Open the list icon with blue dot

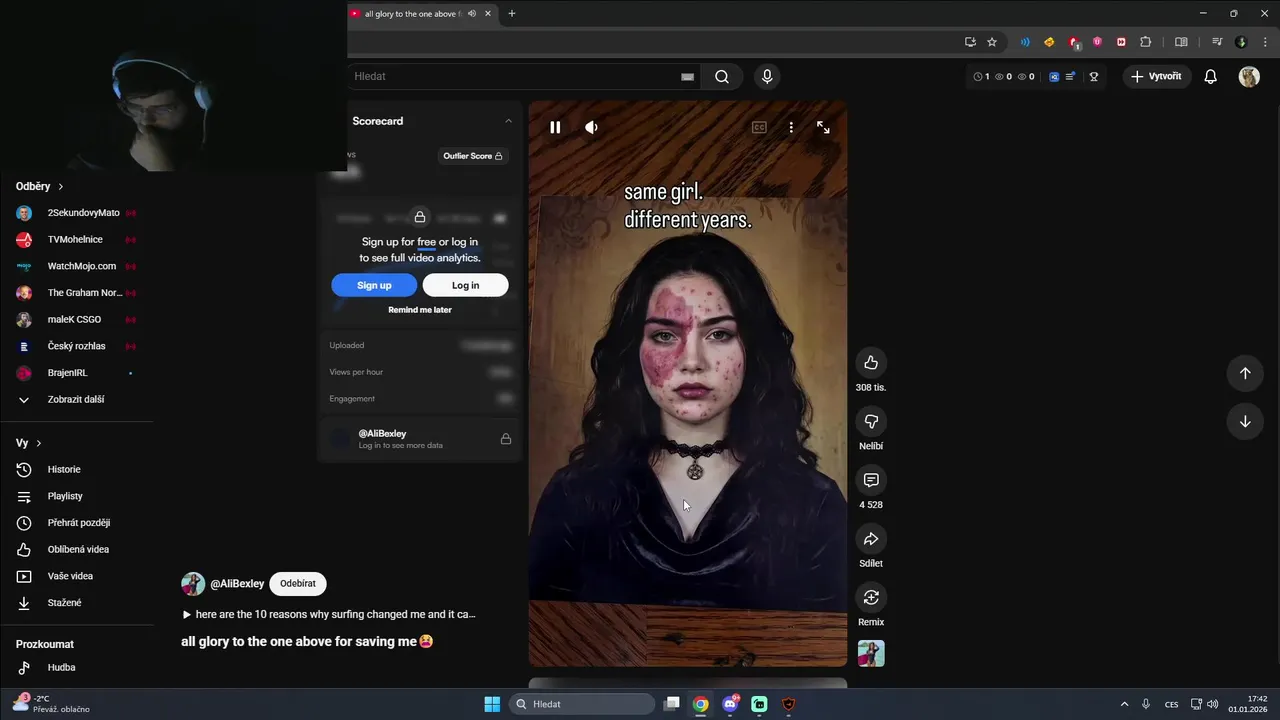coord(1071,76)
